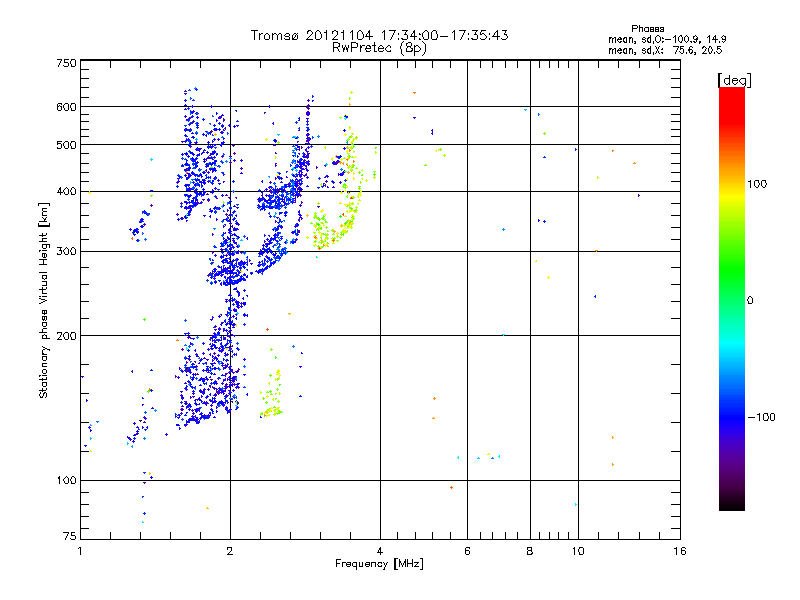The image size is (800, 600).
Task: Click the rainbow phase colorbar
Action: (x=732, y=298)
